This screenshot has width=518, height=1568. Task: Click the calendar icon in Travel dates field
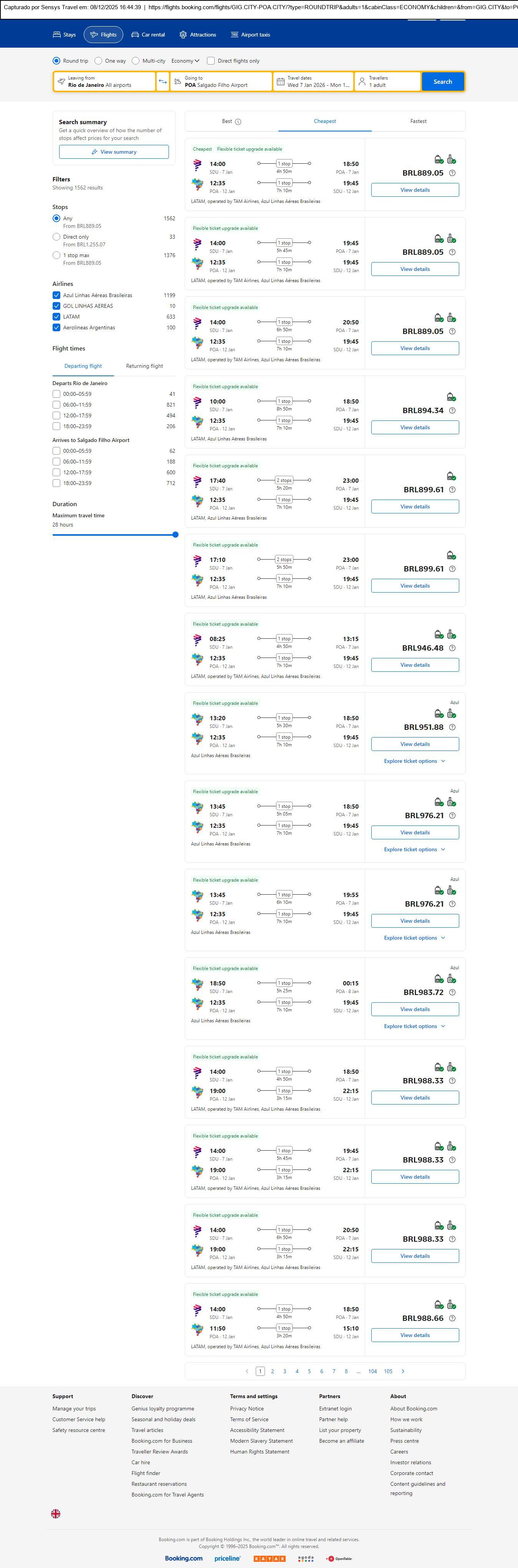click(x=280, y=81)
